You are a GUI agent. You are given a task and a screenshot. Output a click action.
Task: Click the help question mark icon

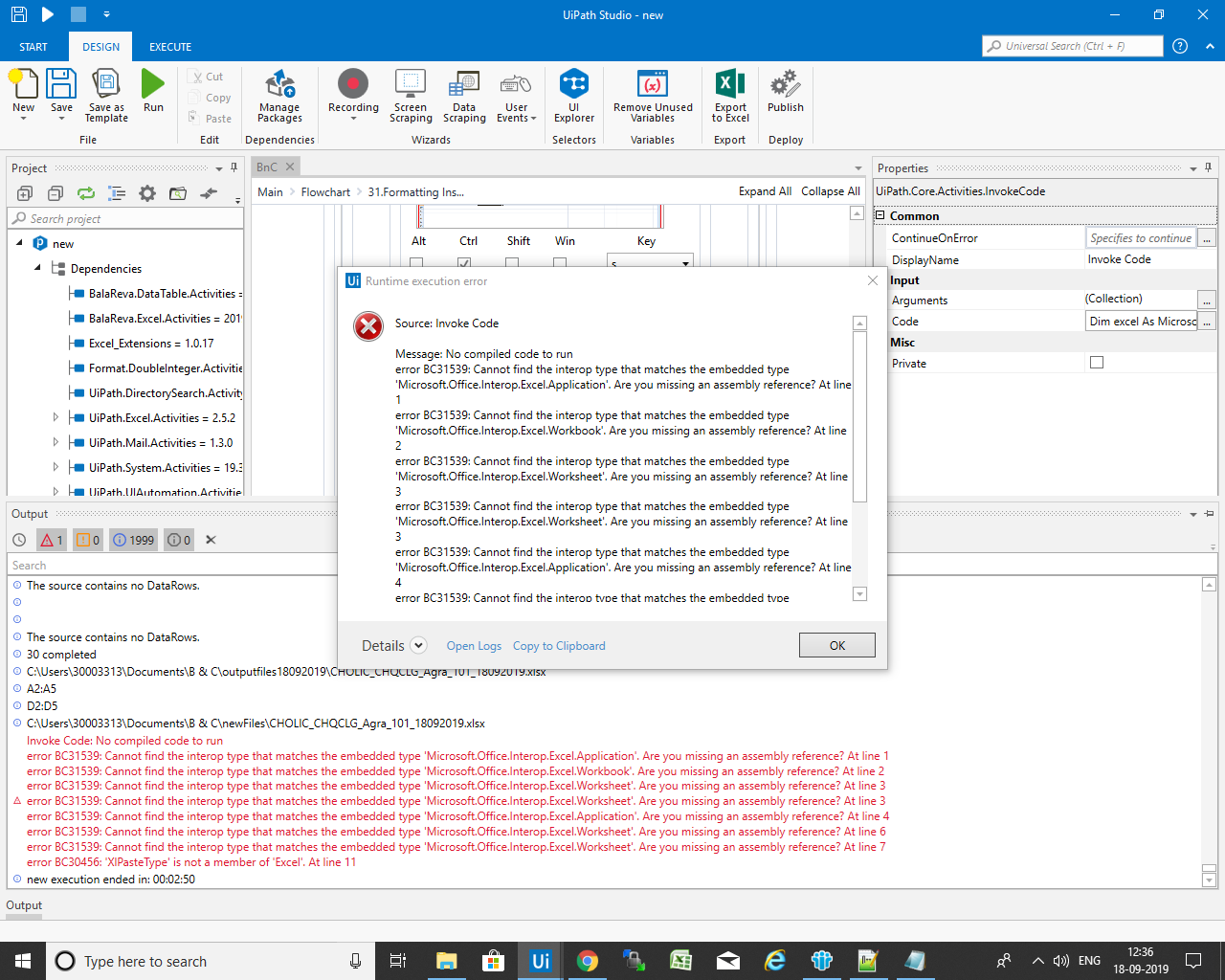(x=1180, y=46)
